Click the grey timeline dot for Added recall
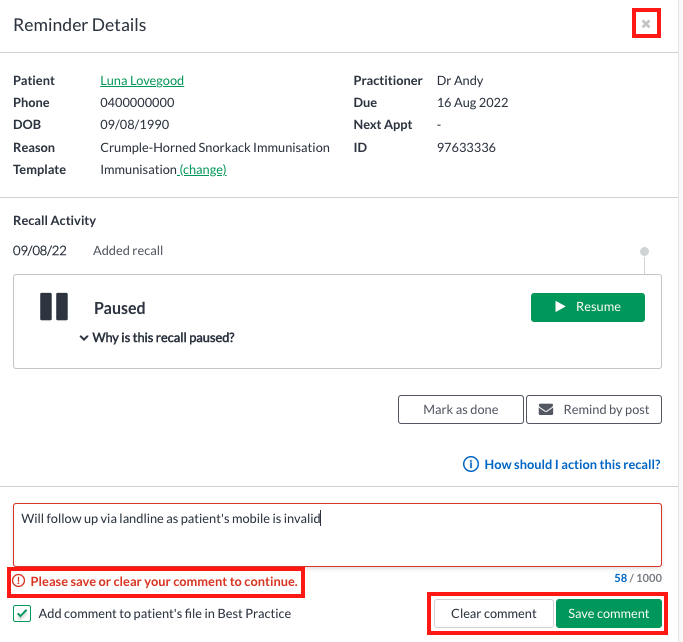This screenshot has height=642, width=683. point(644,251)
